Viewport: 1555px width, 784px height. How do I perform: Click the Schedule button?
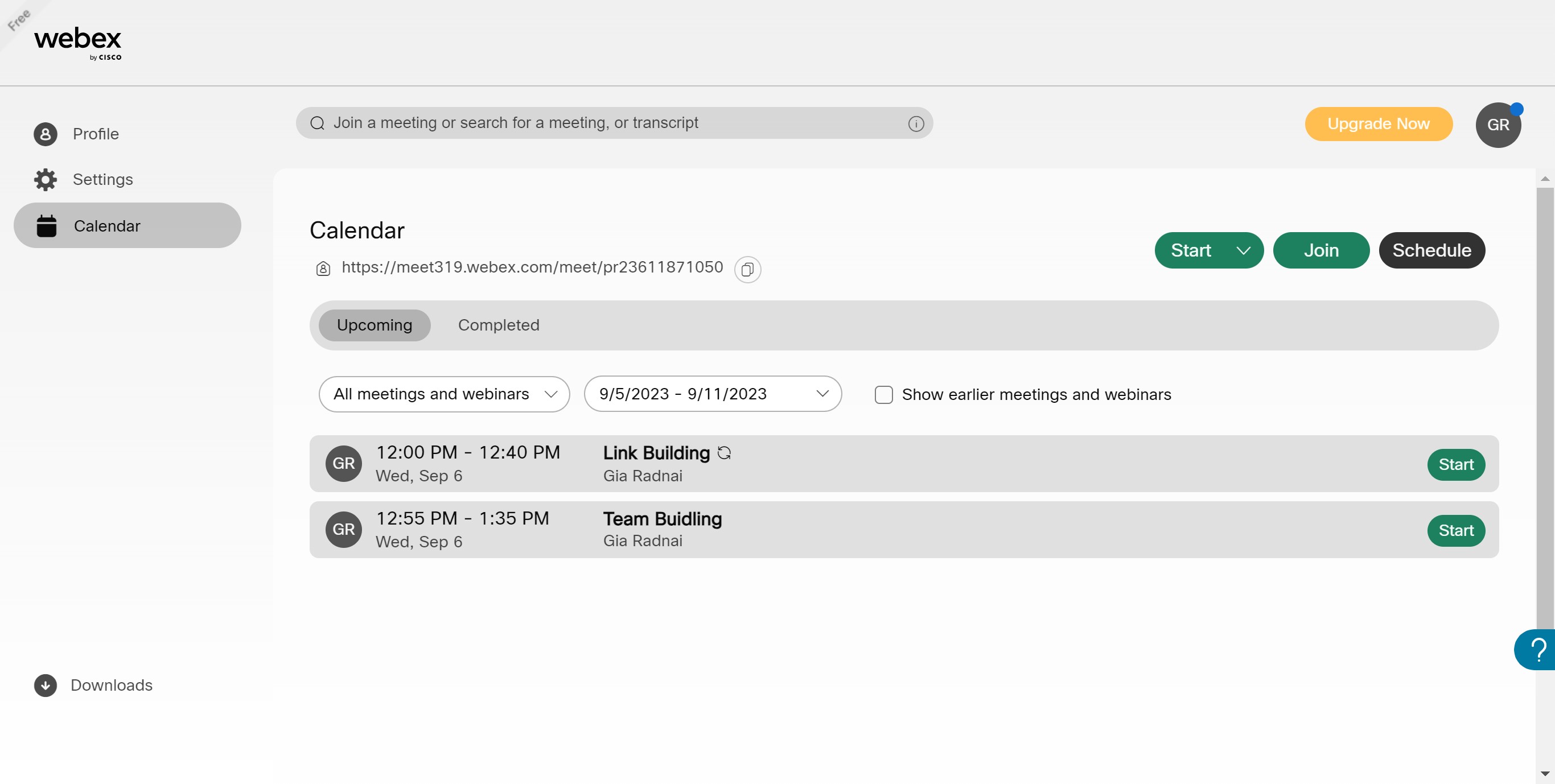1431,250
